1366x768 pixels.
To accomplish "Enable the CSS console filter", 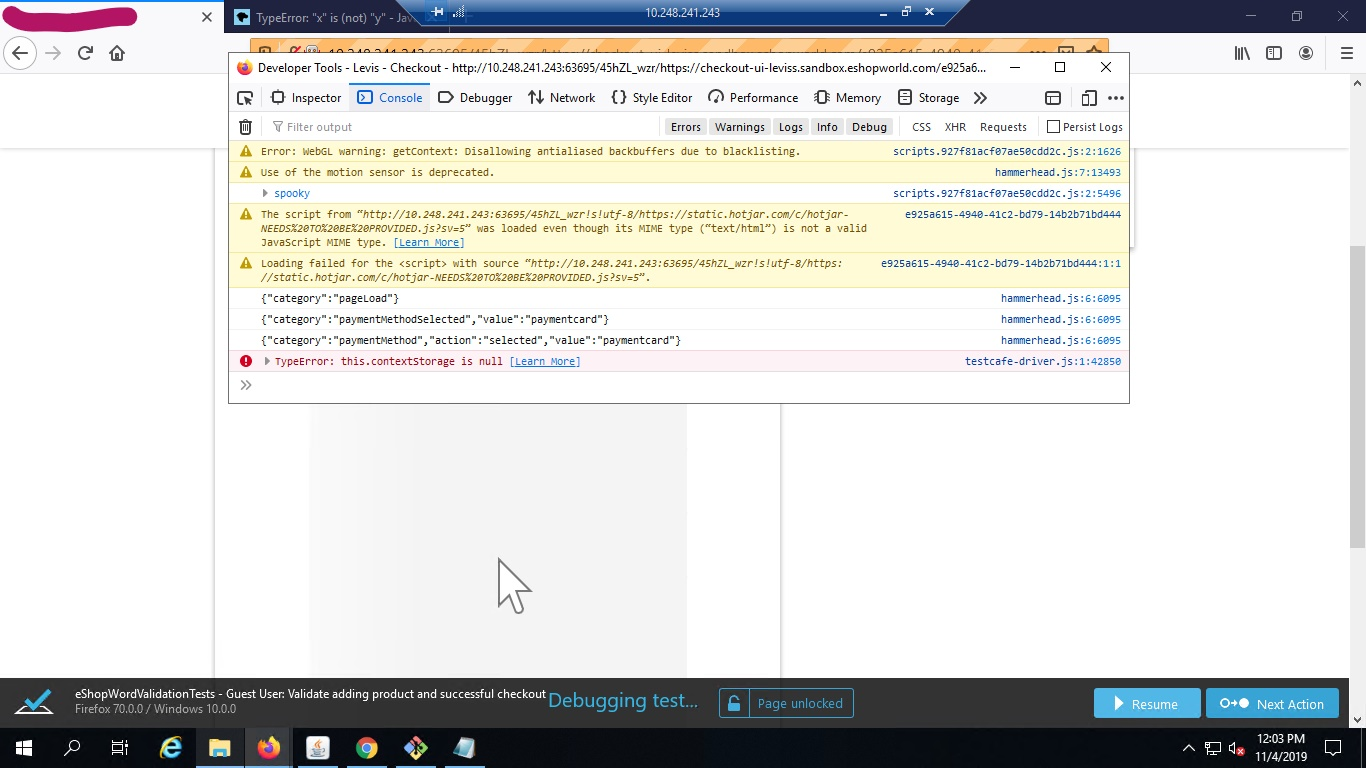I will tap(921, 127).
